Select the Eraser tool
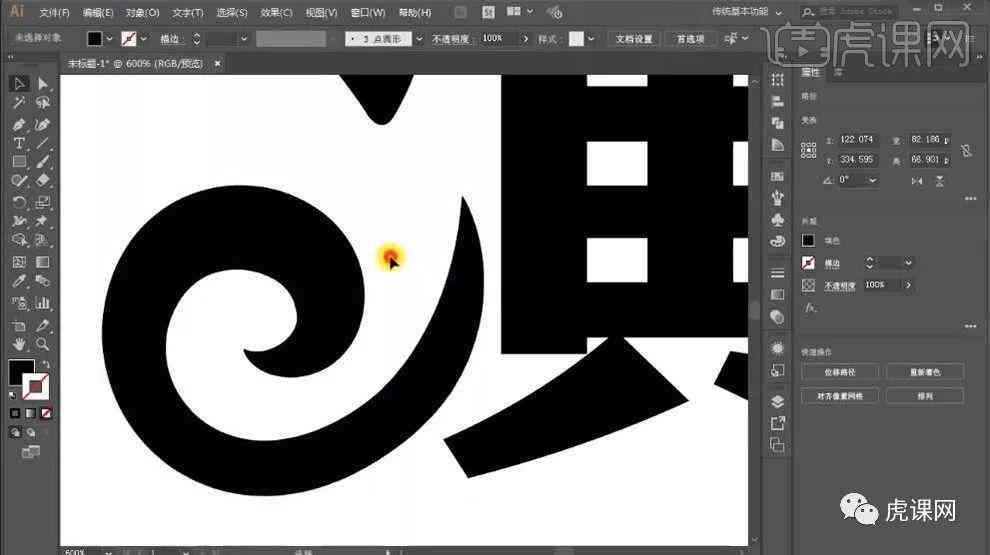990x555 pixels. coord(42,181)
